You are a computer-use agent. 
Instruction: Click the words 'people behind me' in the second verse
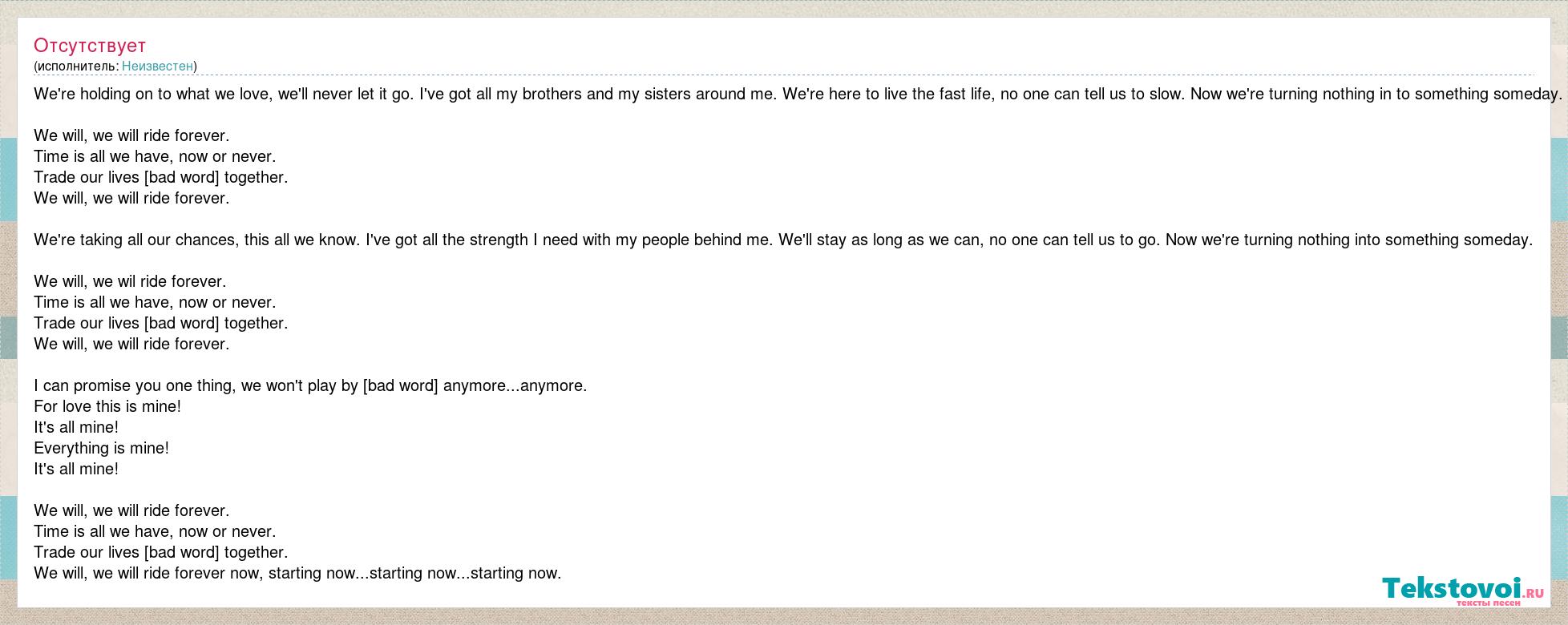click(x=706, y=240)
